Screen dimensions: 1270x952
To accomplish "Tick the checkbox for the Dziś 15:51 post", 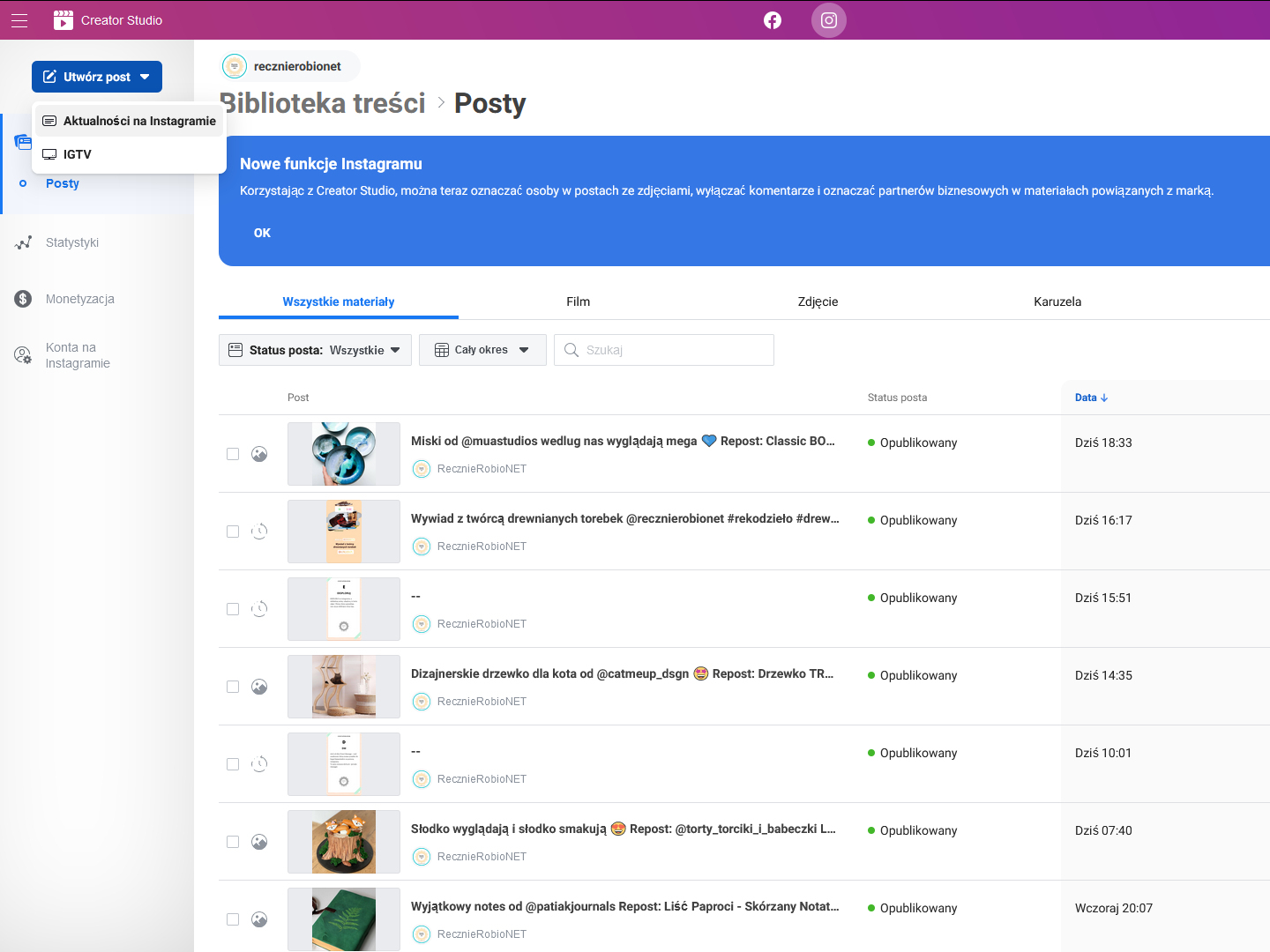I will (233, 609).
